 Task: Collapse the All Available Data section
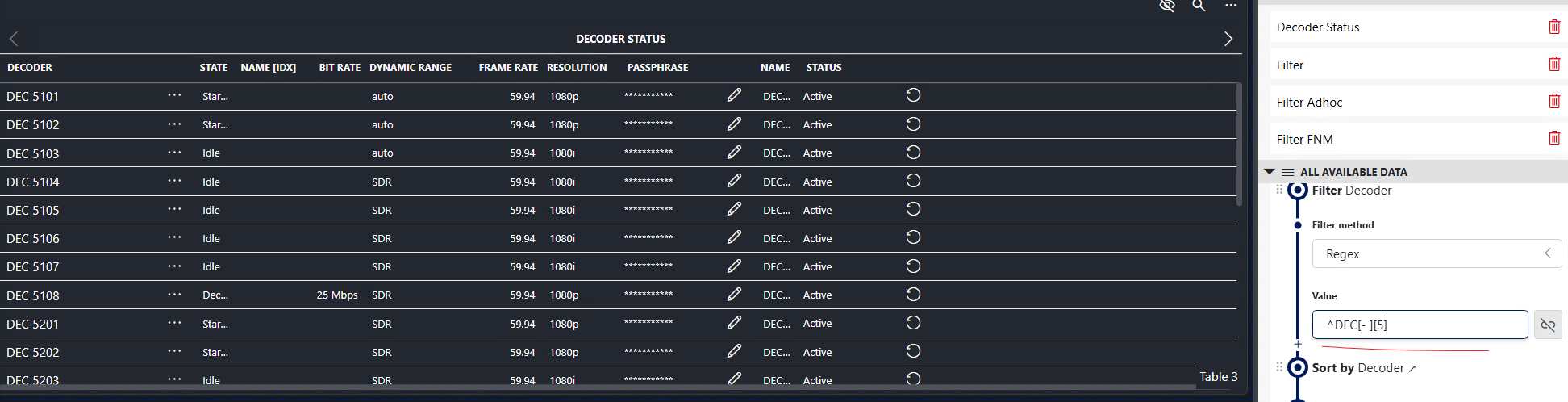point(1270,172)
